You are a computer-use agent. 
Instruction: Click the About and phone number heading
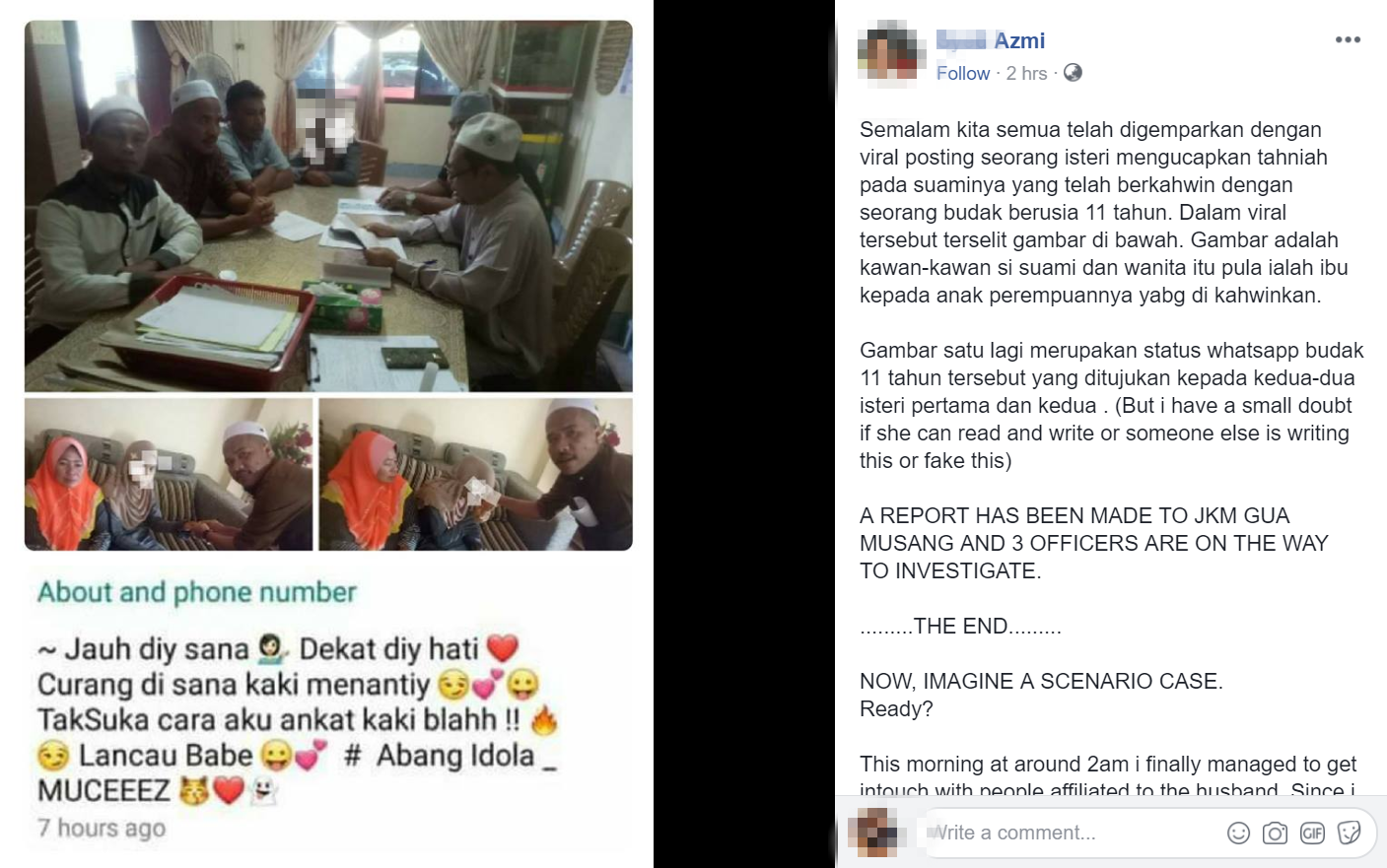tap(196, 592)
